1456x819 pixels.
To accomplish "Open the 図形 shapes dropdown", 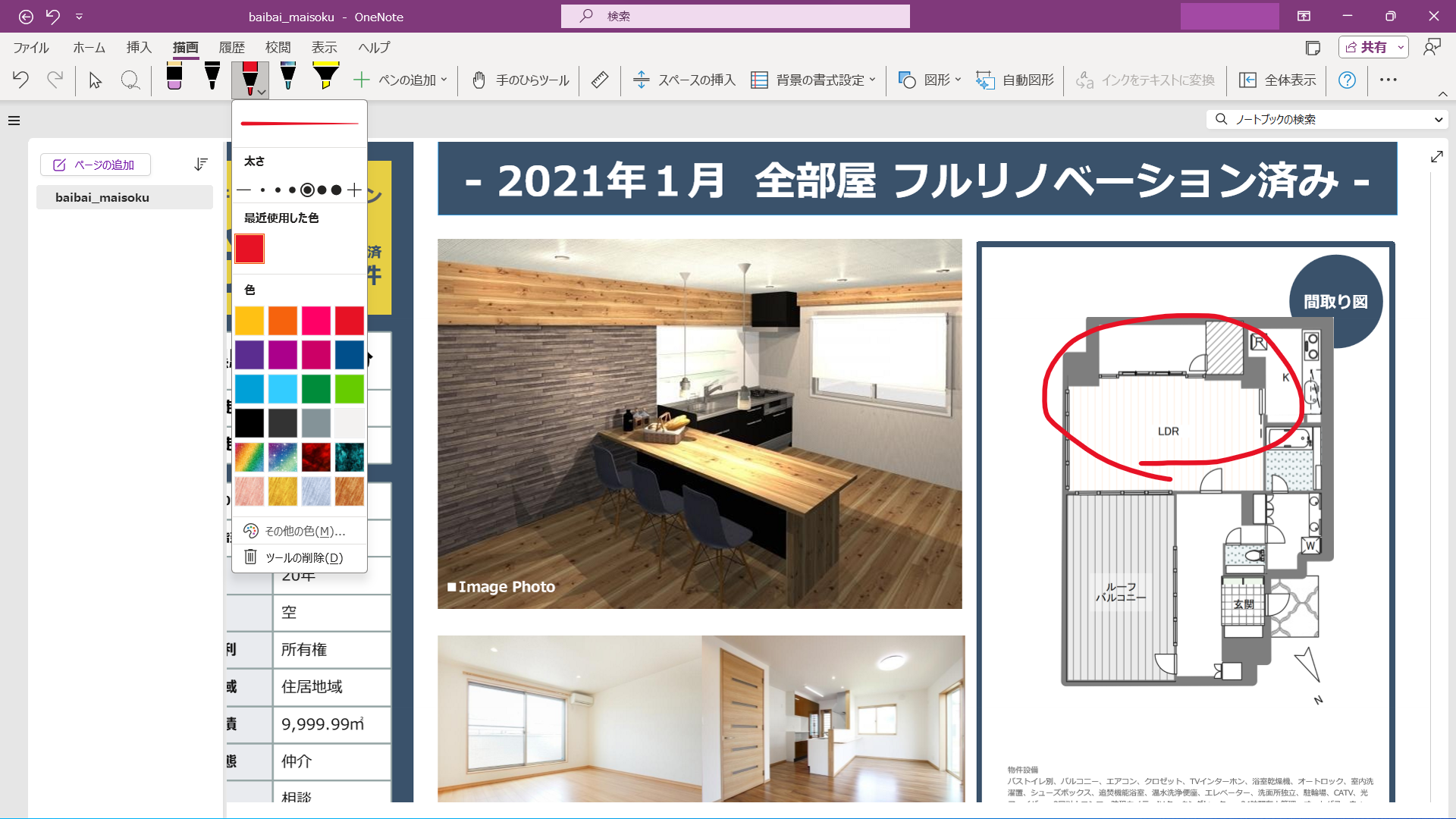I will (x=929, y=80).
